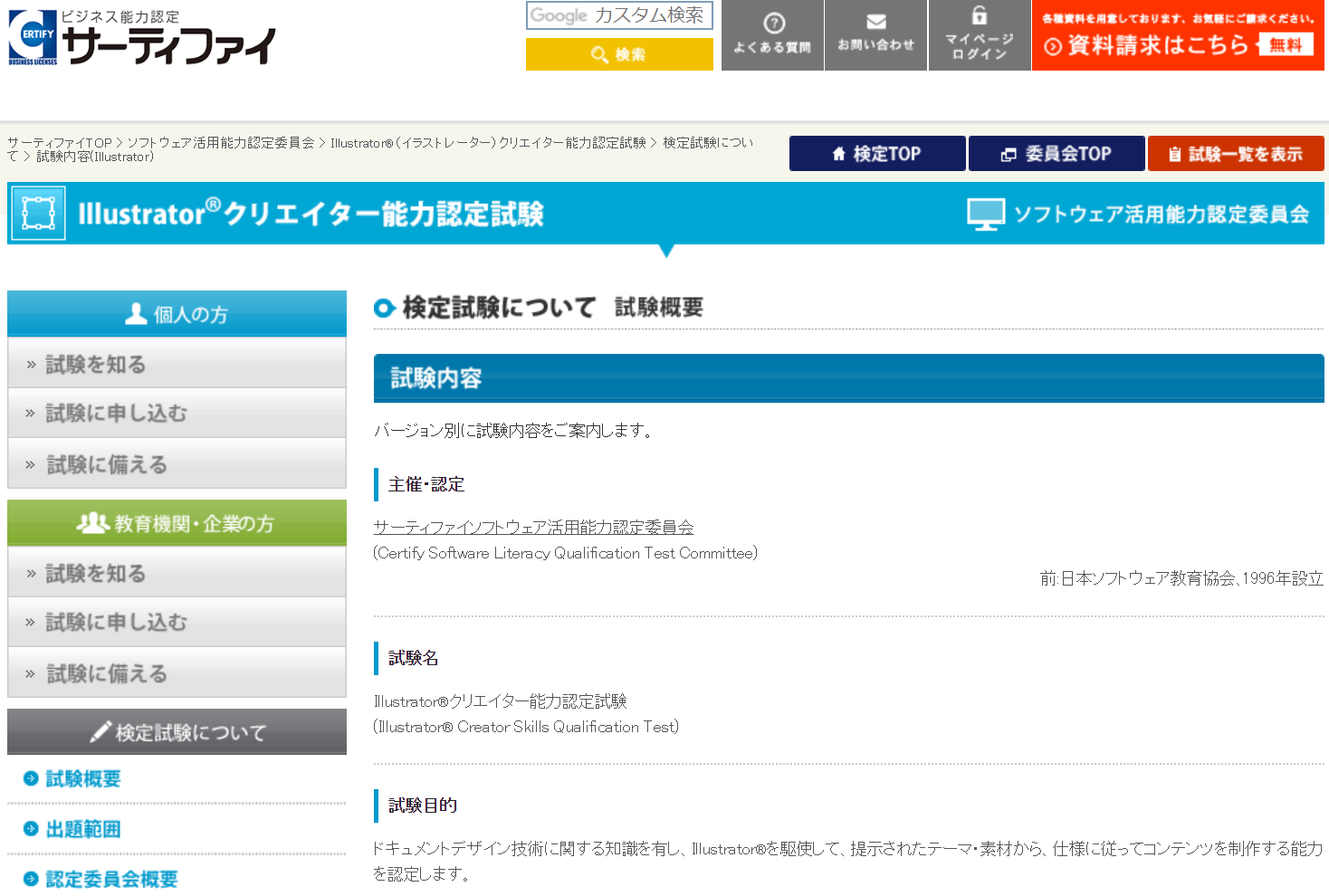1329x896 pixels.
Task: Click the Google custom search field
Action: click(619, 15)
